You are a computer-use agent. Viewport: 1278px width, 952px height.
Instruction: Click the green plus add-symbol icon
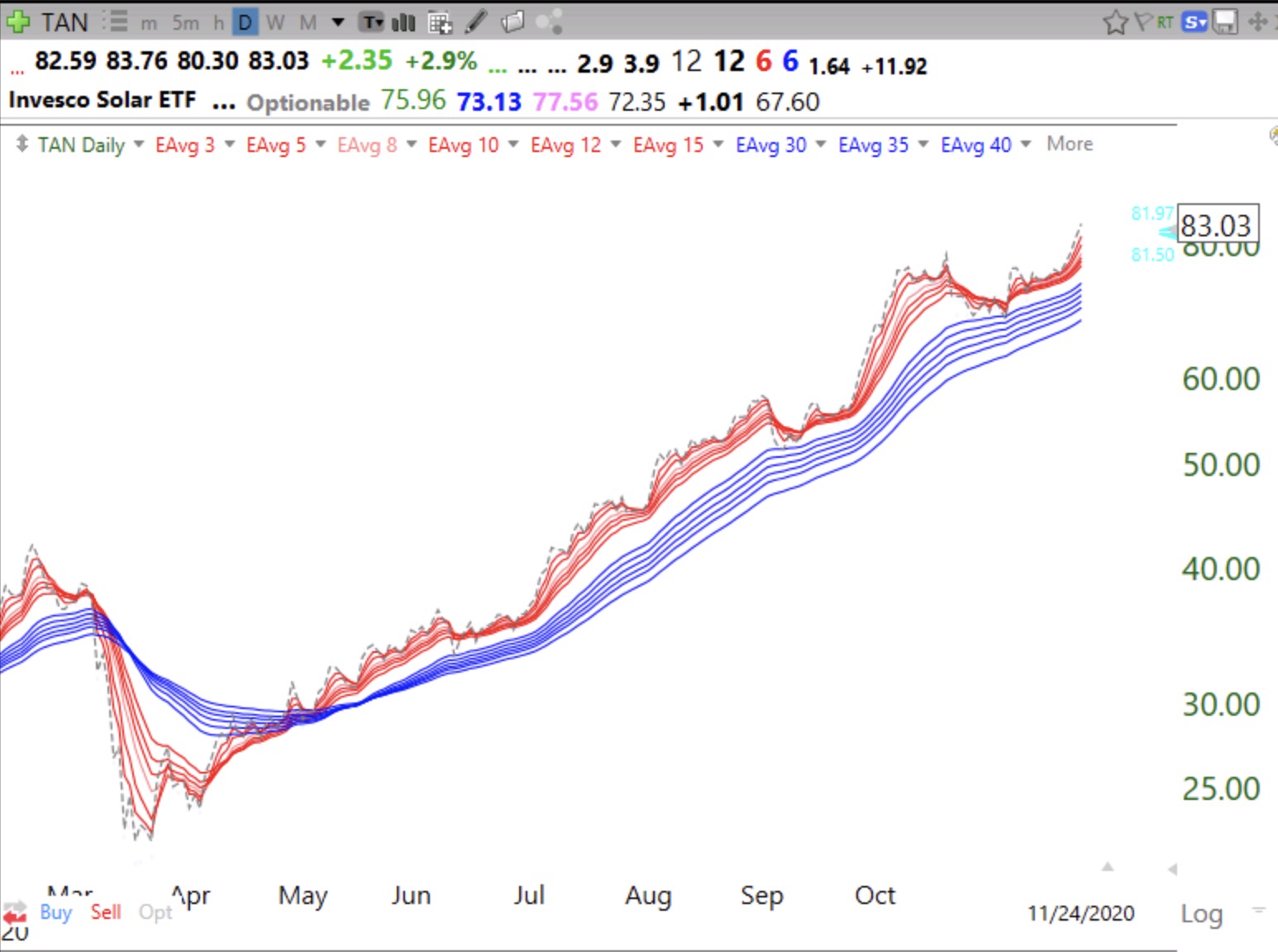tap(17, 22)
